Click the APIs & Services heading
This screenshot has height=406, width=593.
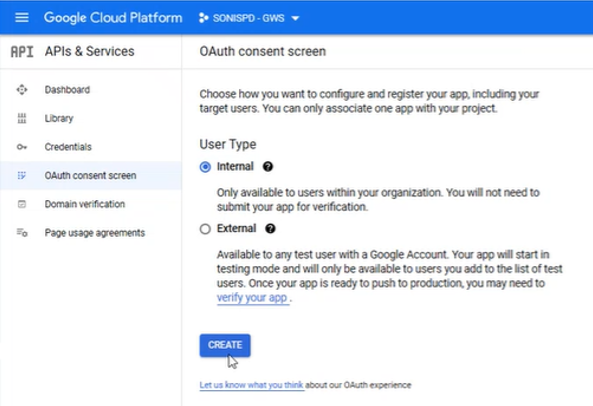[90, 51]
